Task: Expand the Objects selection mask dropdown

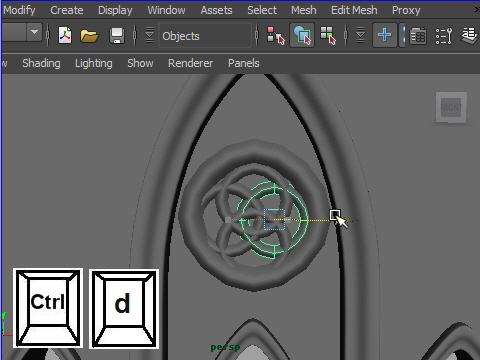Action: pyautogui.click(x=205, y=36)
